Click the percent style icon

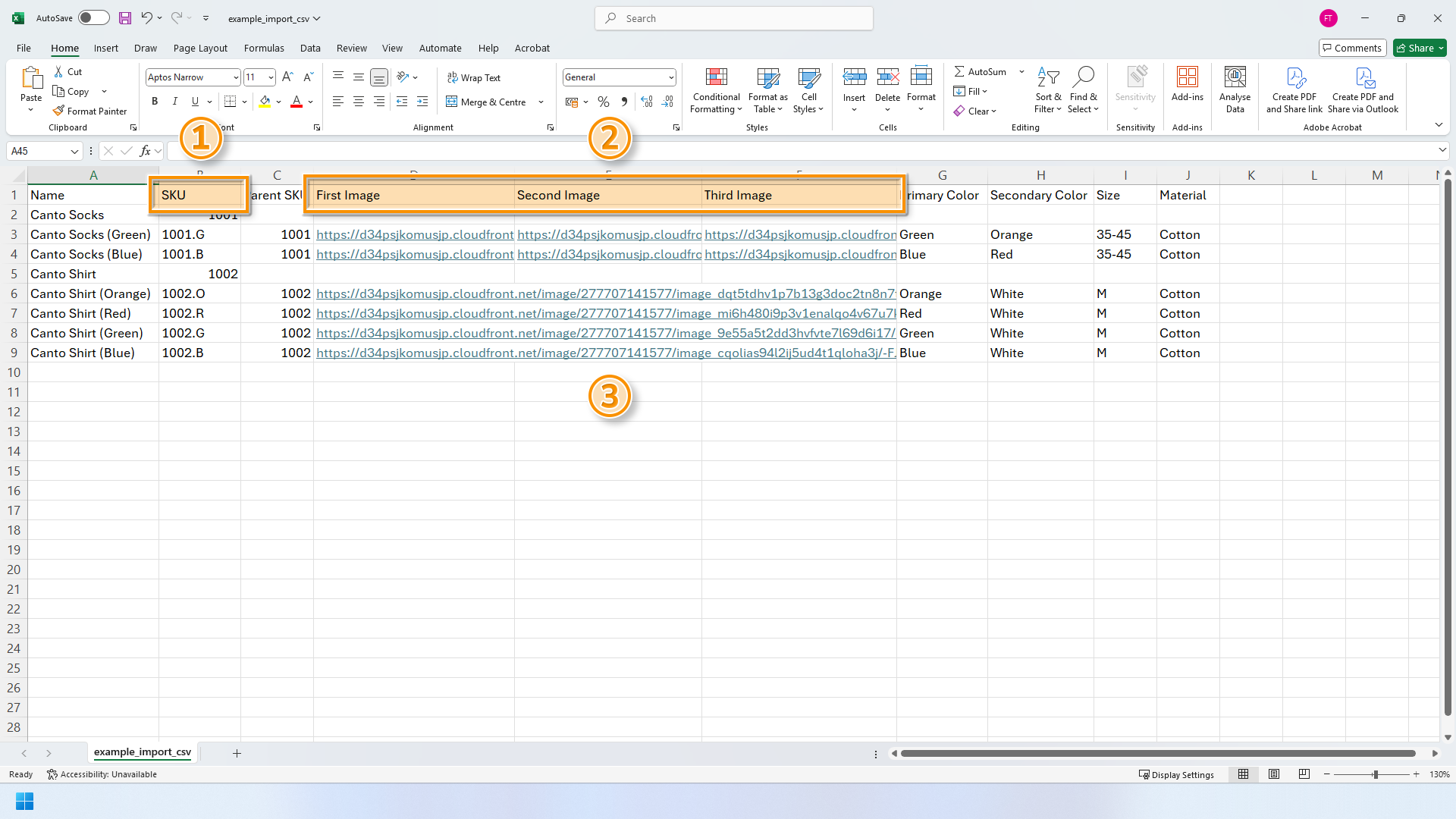pos(604,102)
